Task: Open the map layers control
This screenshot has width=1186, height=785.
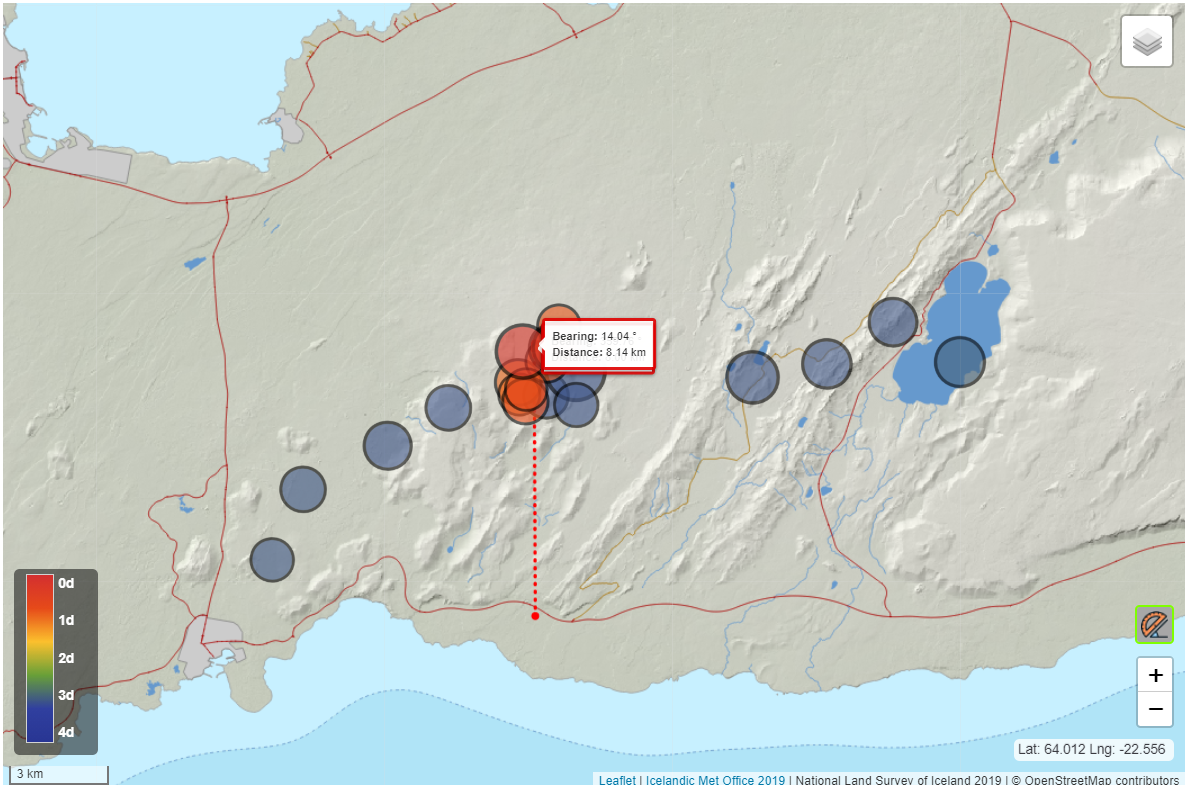Action: pos(1147,42)
